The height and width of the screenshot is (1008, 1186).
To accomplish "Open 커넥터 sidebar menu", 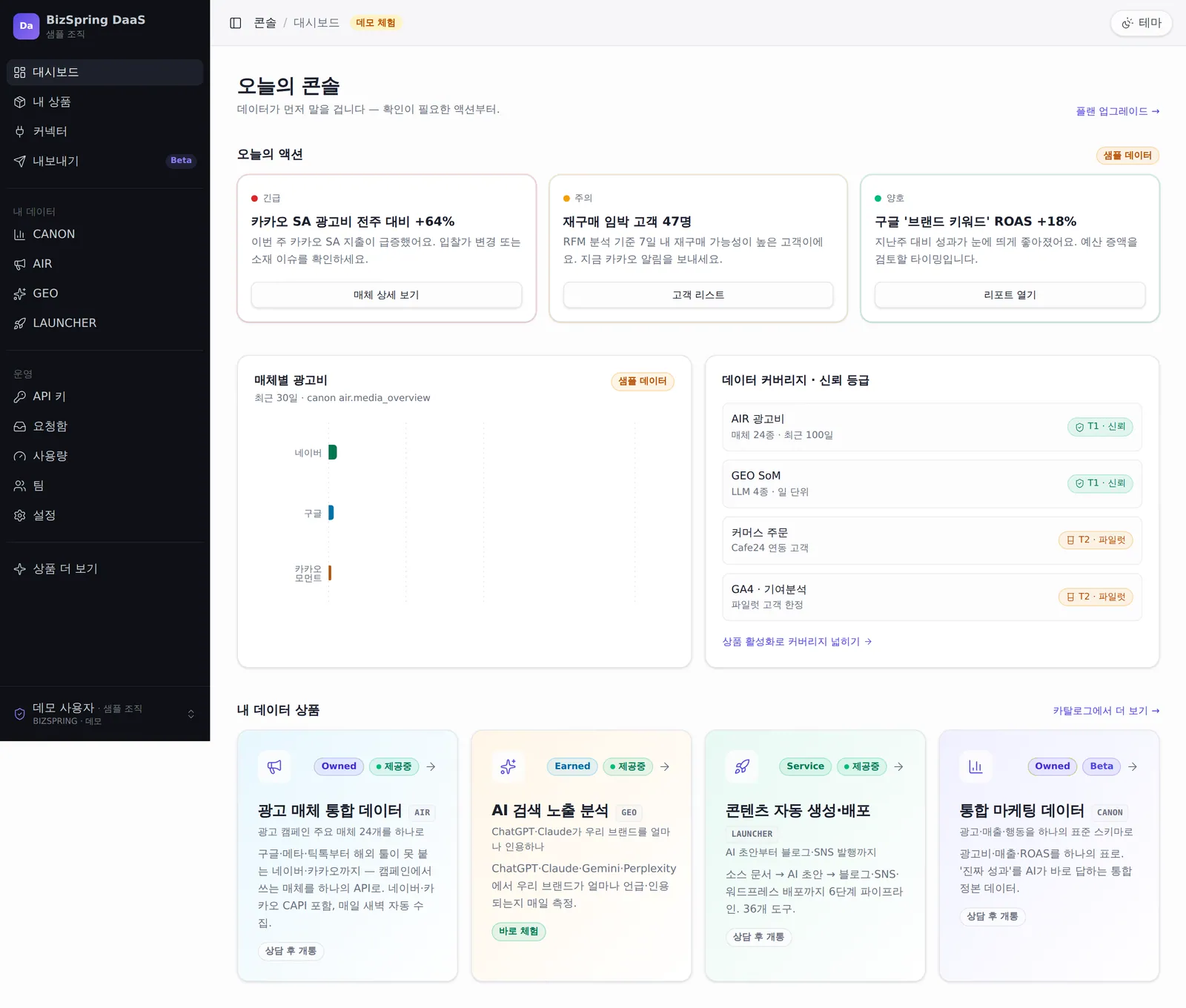I will pos(105,131).
